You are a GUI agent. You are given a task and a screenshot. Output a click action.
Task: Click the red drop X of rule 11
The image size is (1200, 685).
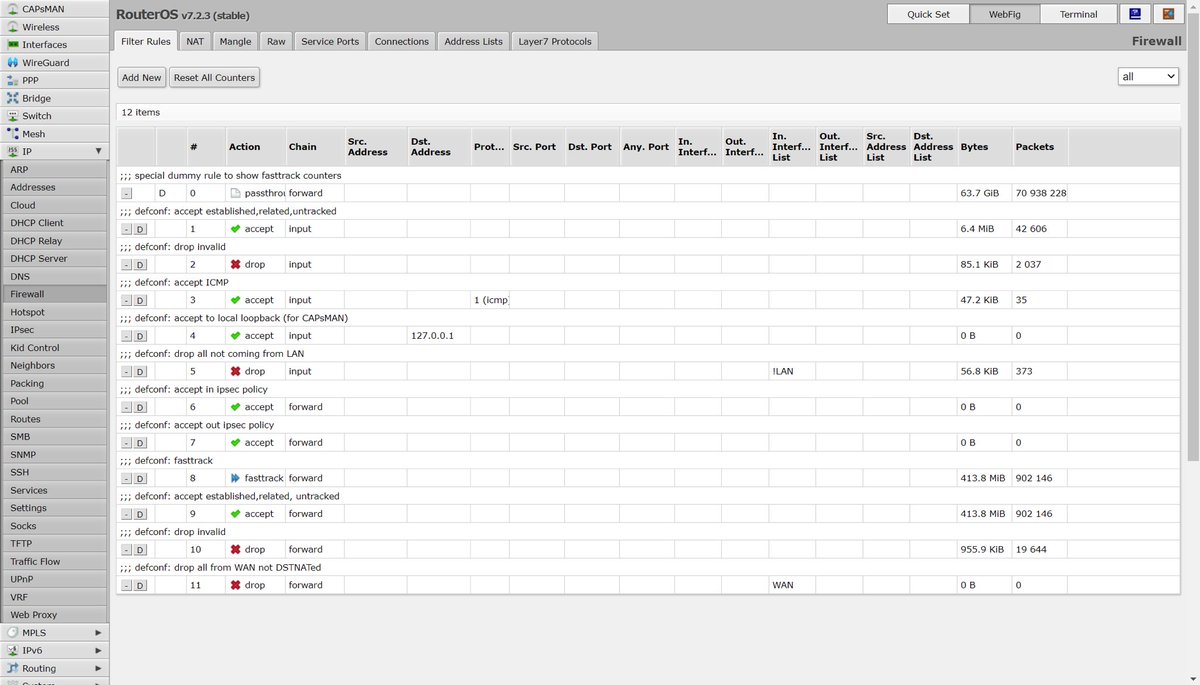click(235, 585)
